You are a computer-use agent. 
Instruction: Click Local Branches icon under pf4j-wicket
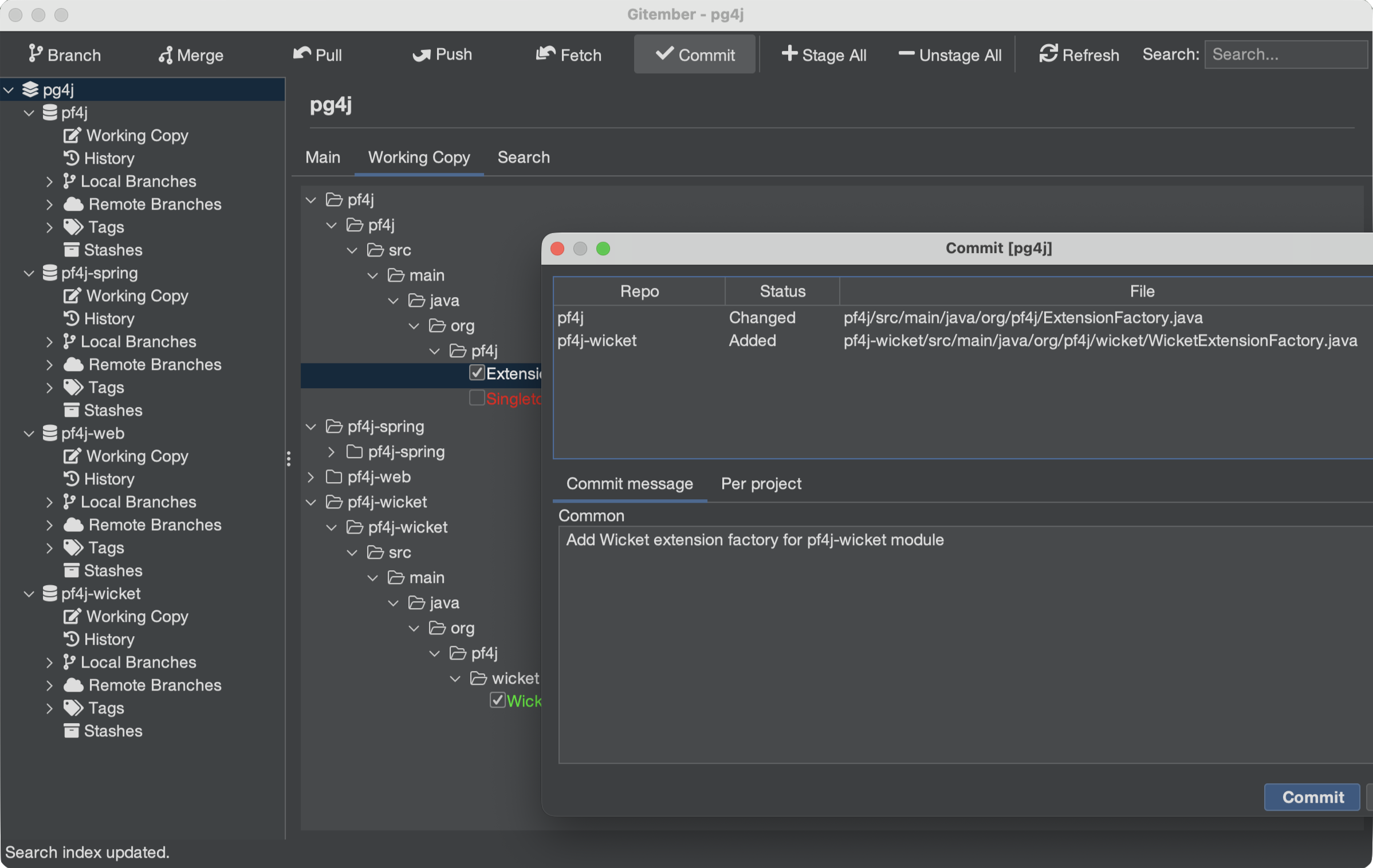(x=69, y=662)
